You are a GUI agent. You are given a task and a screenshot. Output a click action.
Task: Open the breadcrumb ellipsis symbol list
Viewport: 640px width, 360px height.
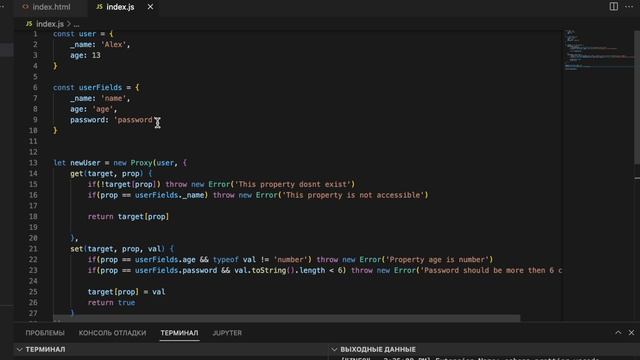click(76, 24)
